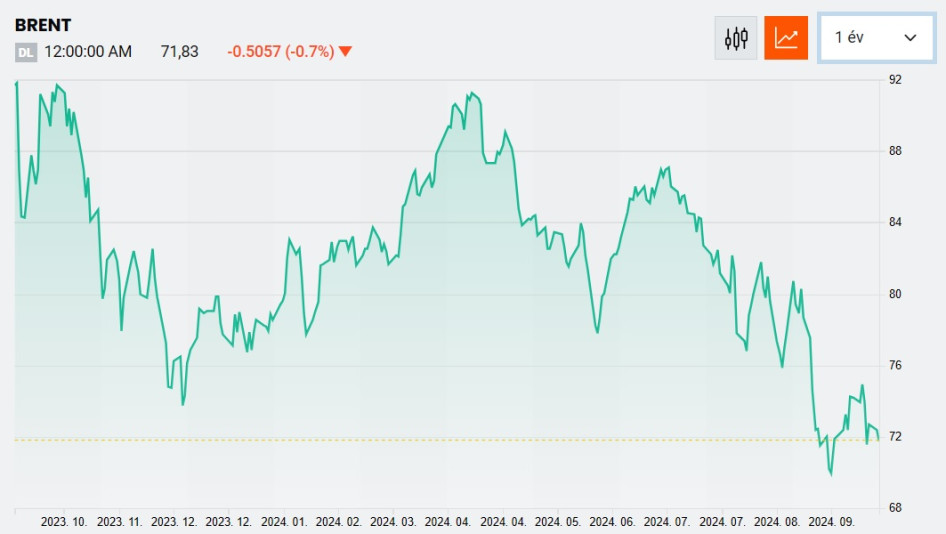Click the 88 y-axis label
Image resolution: width=946 pixels, height=534 pixels.
click(895, 151)
